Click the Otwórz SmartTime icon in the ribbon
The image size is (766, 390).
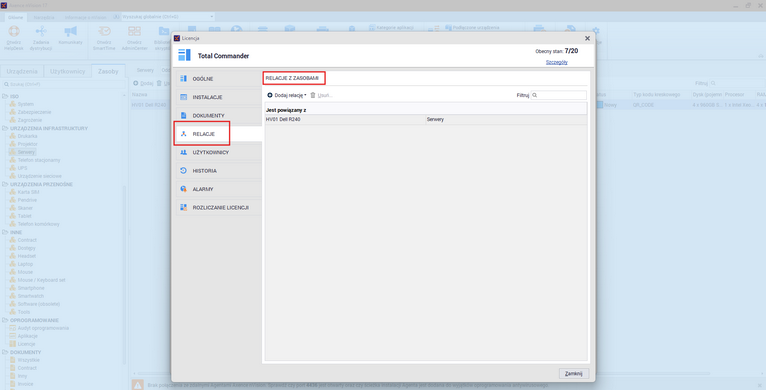[104, 31]
